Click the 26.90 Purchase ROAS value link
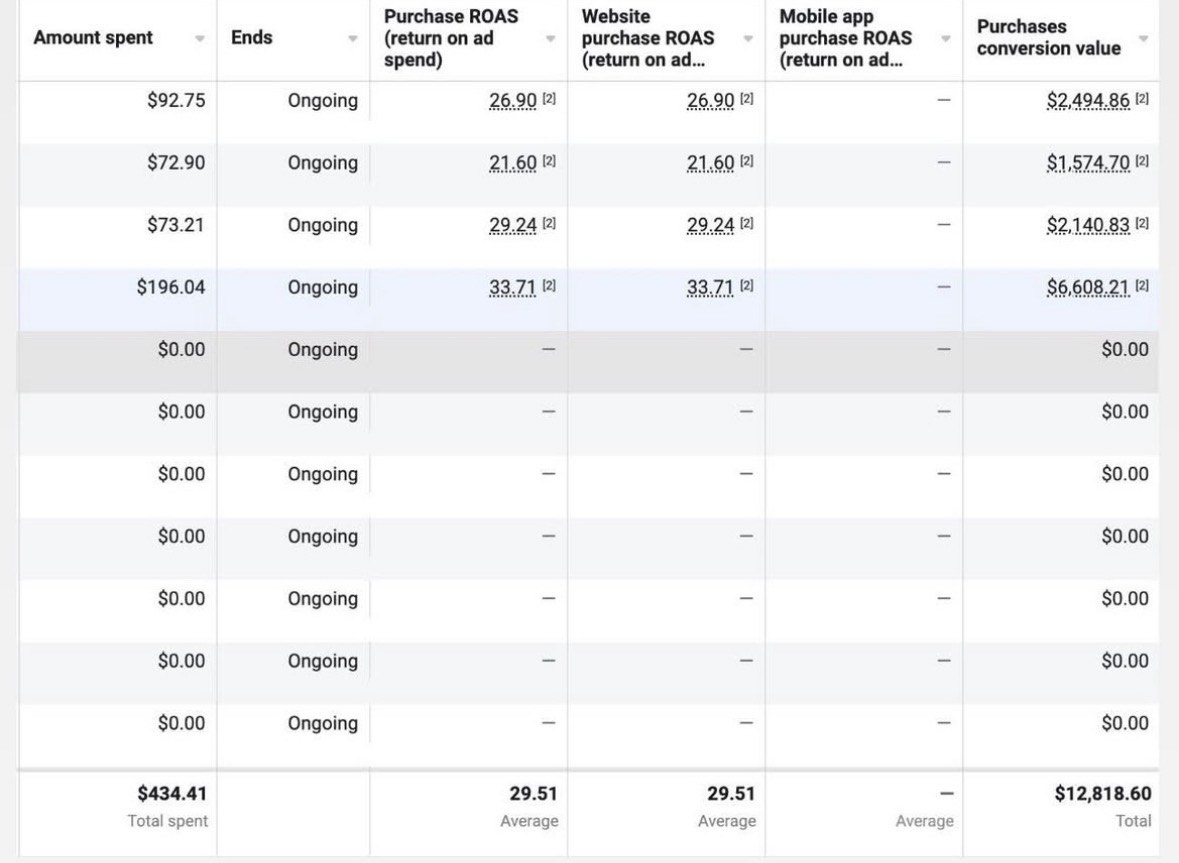Viewport: 1179px width, 863px height. click(x=513, y=100)
